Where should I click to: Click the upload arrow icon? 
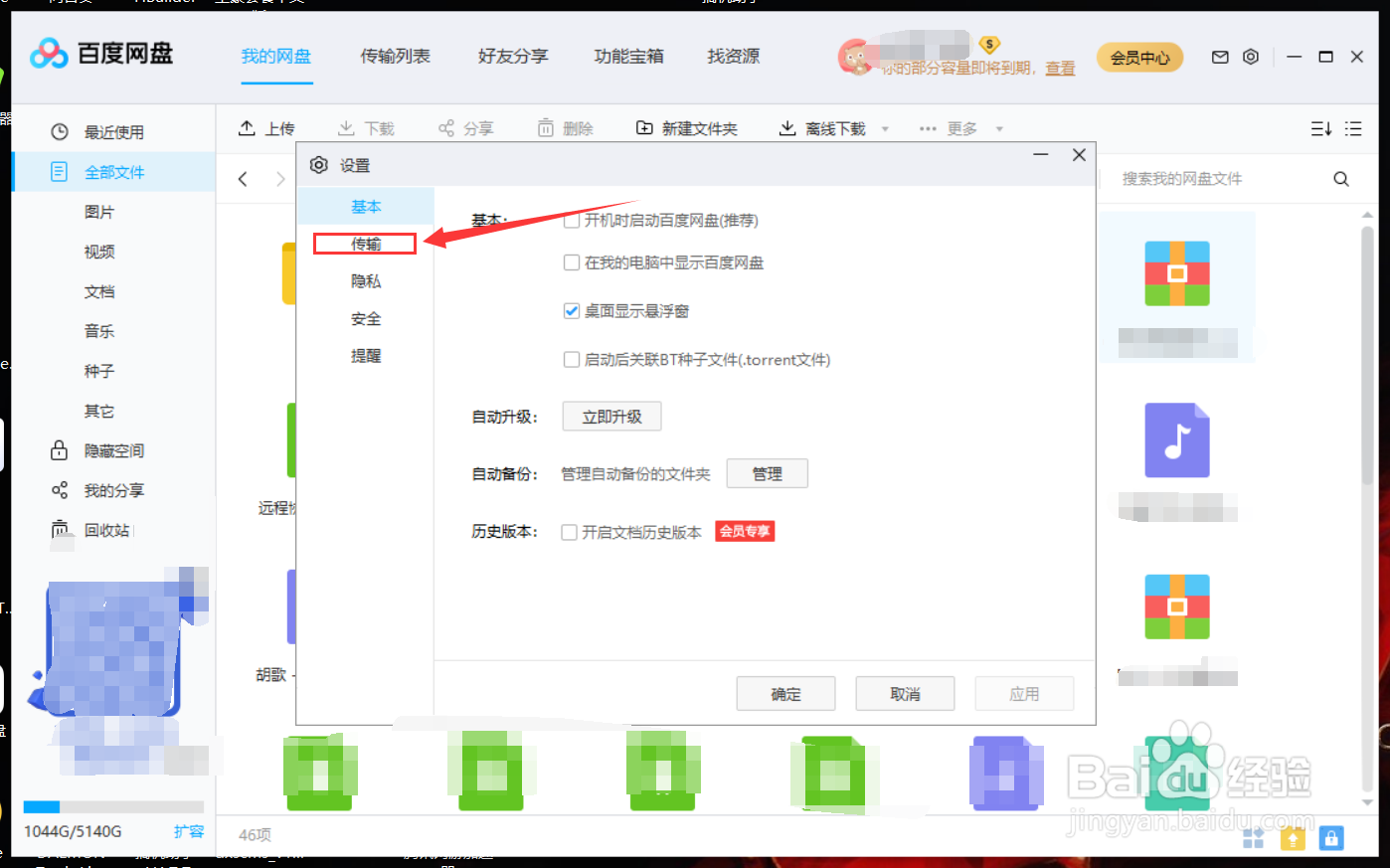[247, 128]
